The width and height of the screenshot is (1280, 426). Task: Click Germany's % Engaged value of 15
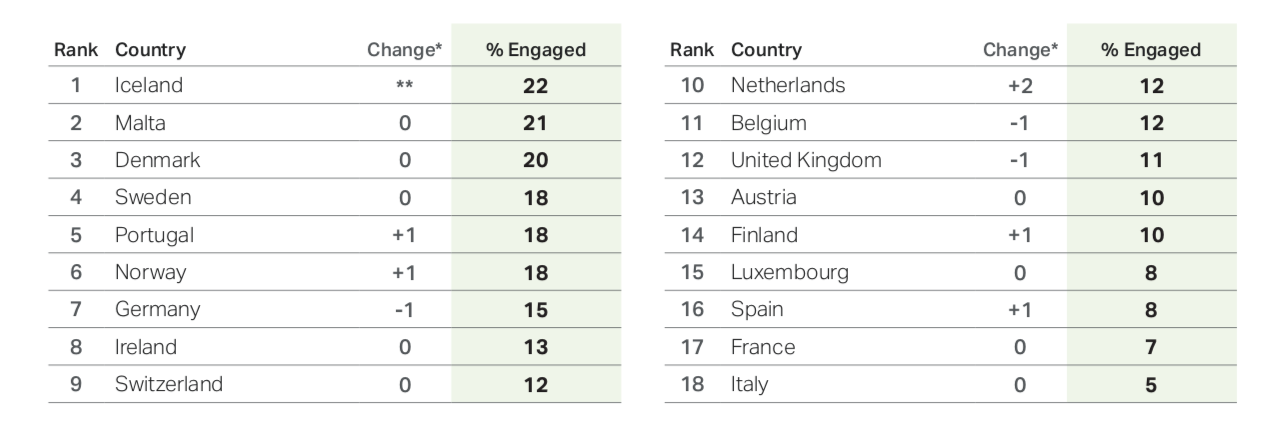click(x=535, y=310)
